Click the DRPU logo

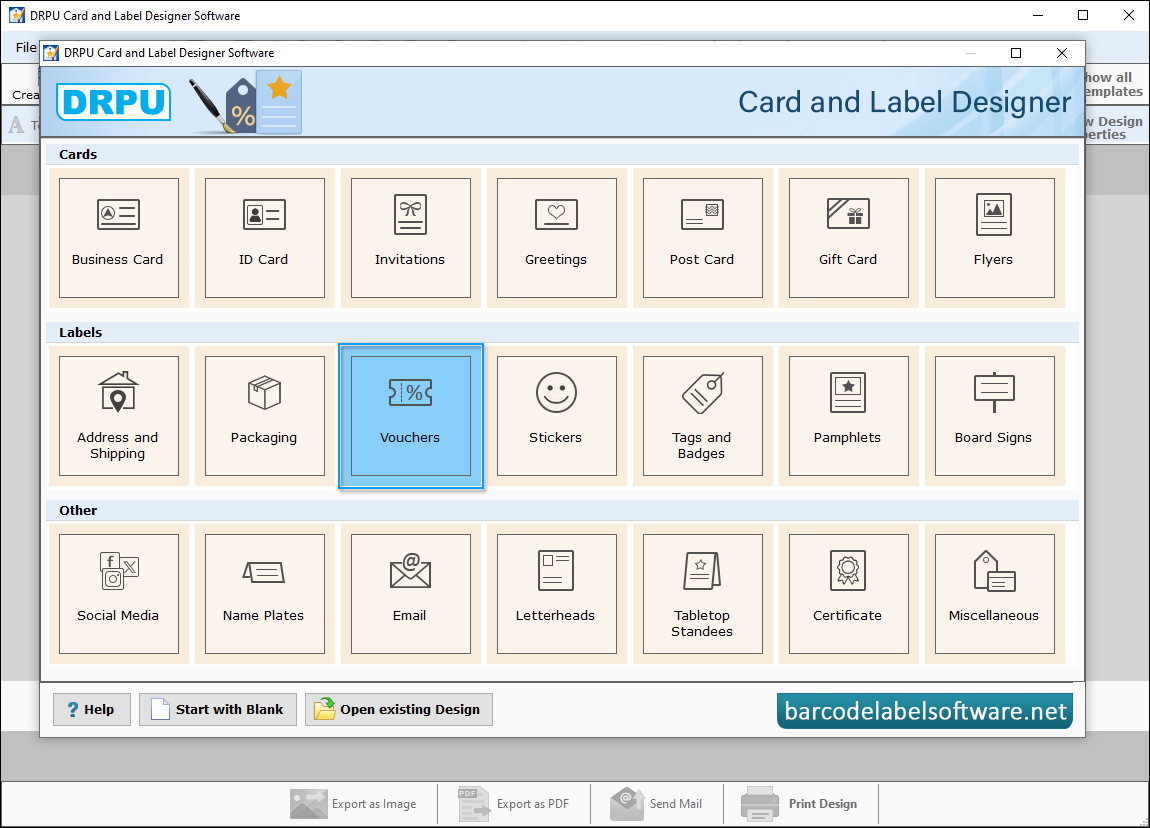click(114, 102)
